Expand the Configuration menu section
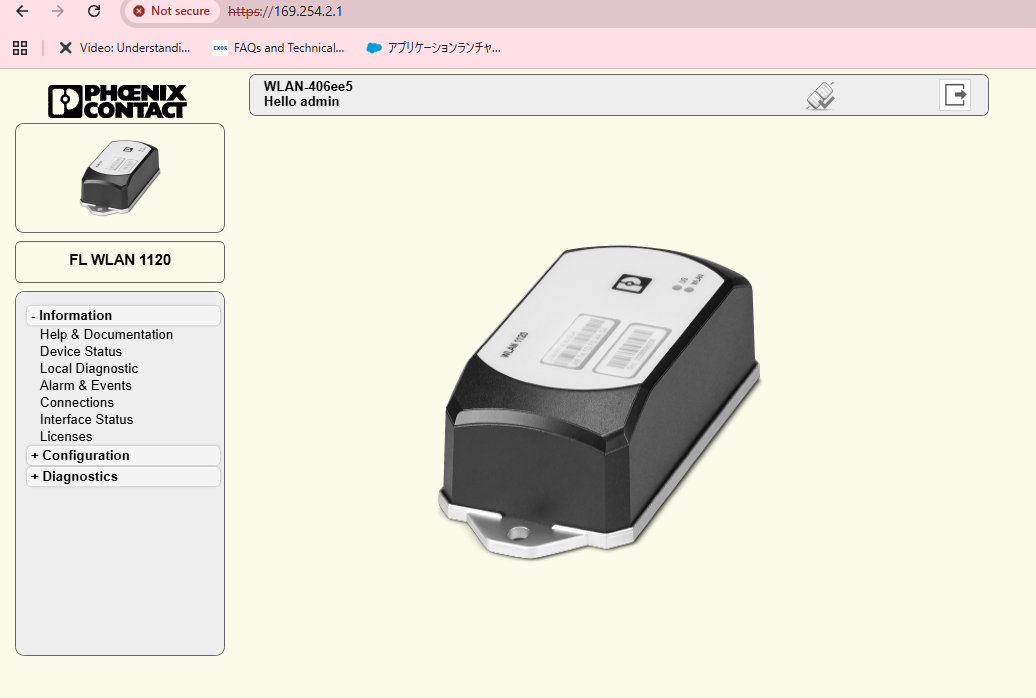The width and height of the screenshot is (1036, 698). 85,455
